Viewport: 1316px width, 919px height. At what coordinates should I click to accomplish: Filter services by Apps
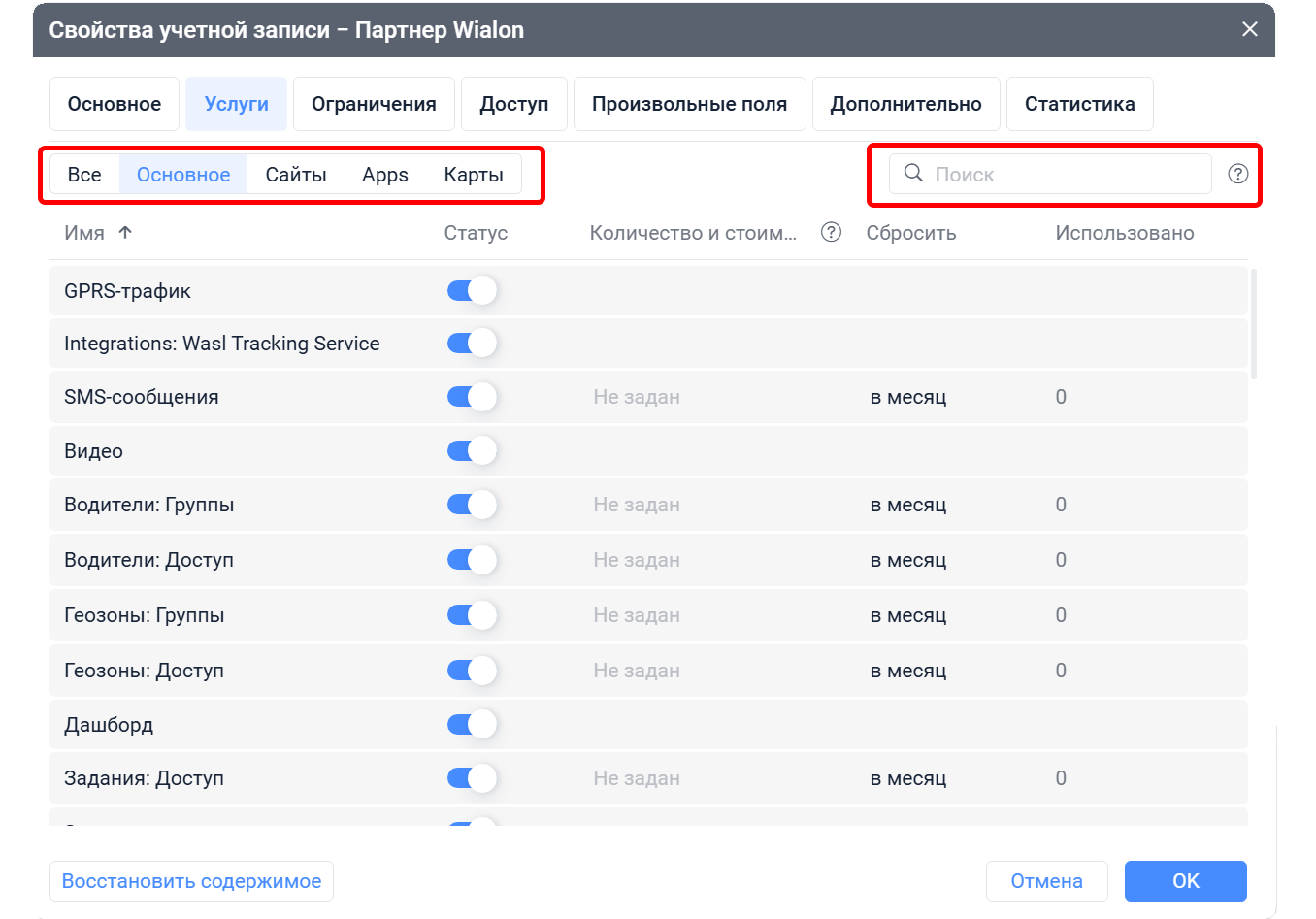385,175
